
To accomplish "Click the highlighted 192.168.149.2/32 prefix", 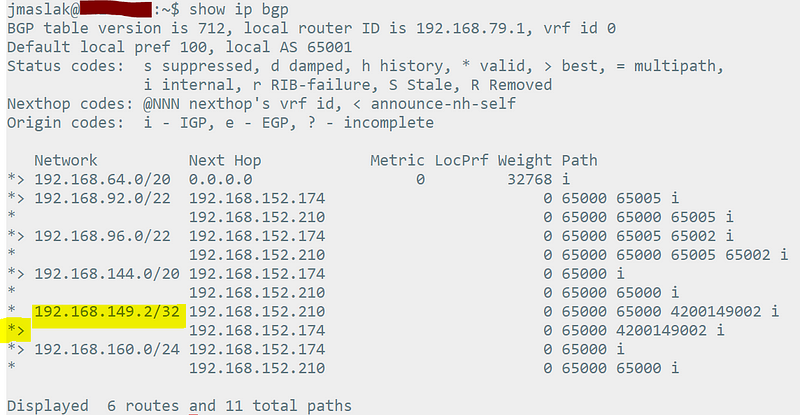I will point(106,312).
